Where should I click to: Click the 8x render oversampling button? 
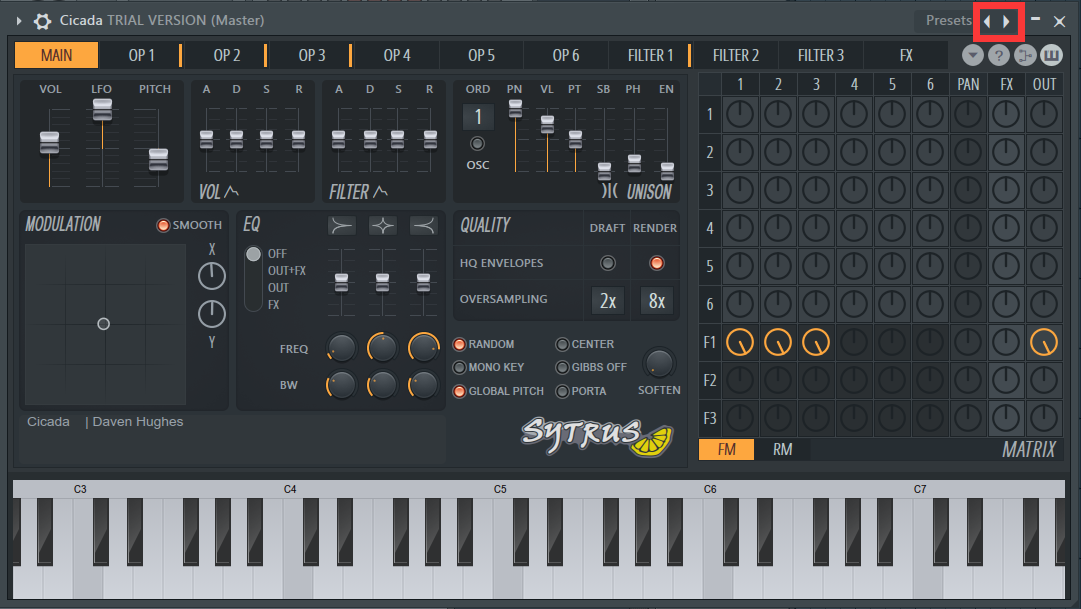point(656,300)
